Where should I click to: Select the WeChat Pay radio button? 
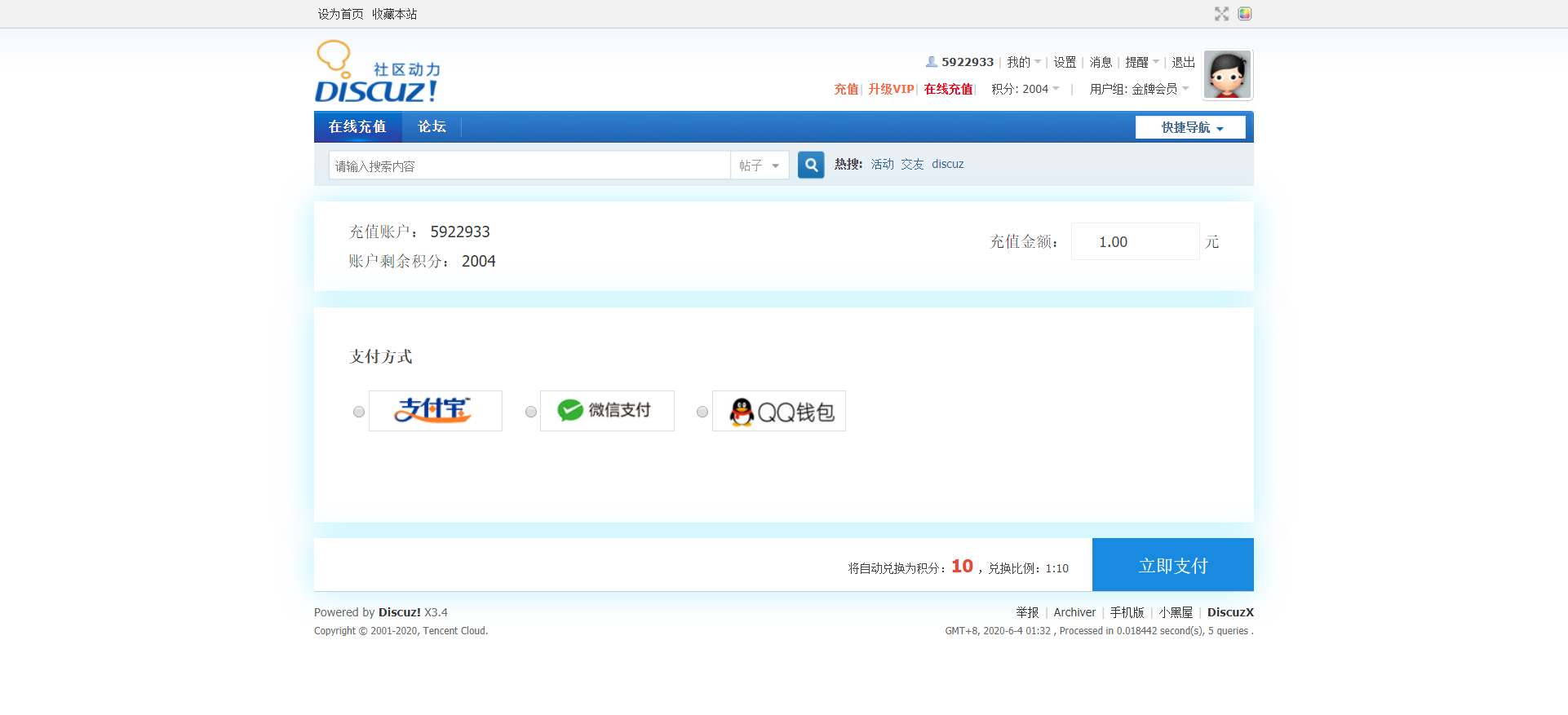click(531, 412)
